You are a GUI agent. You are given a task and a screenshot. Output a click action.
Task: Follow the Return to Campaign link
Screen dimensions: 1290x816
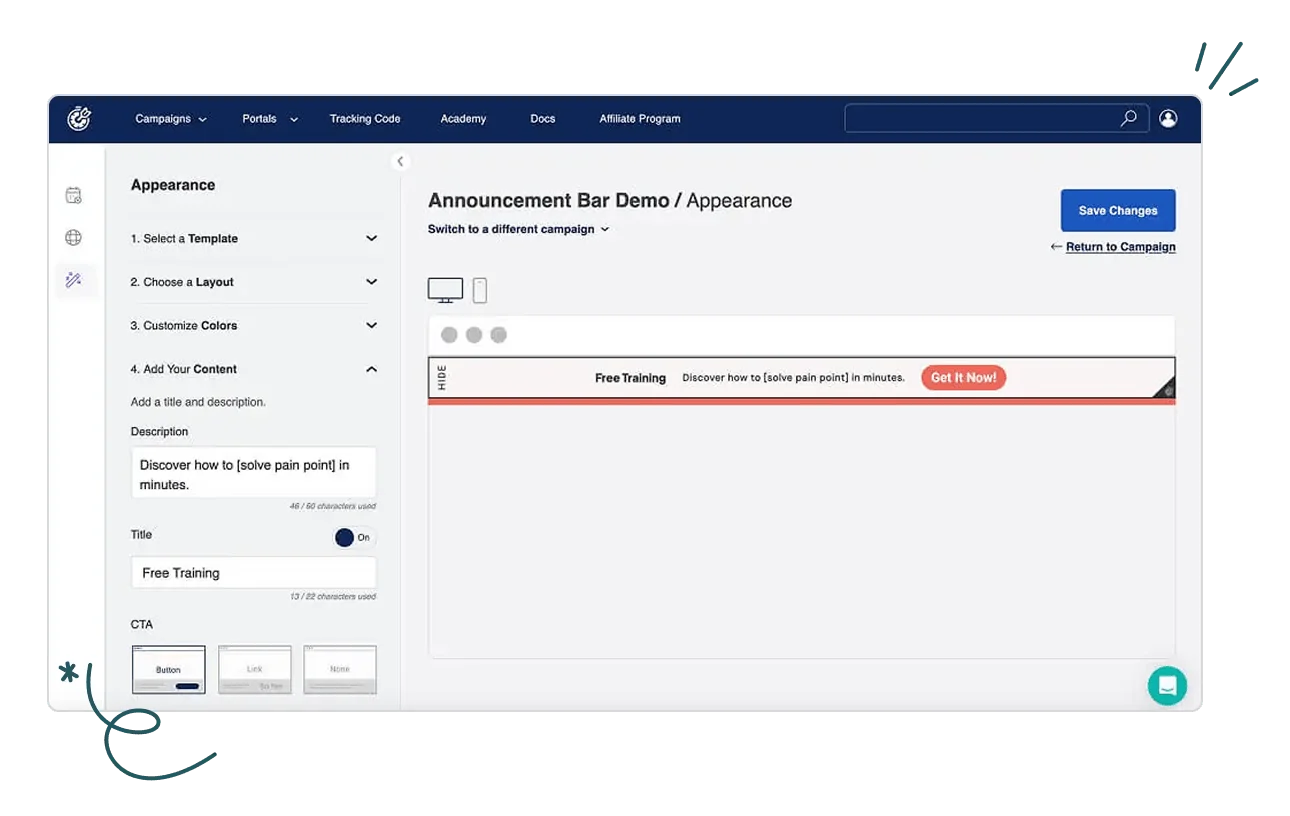click(1120, 247)
